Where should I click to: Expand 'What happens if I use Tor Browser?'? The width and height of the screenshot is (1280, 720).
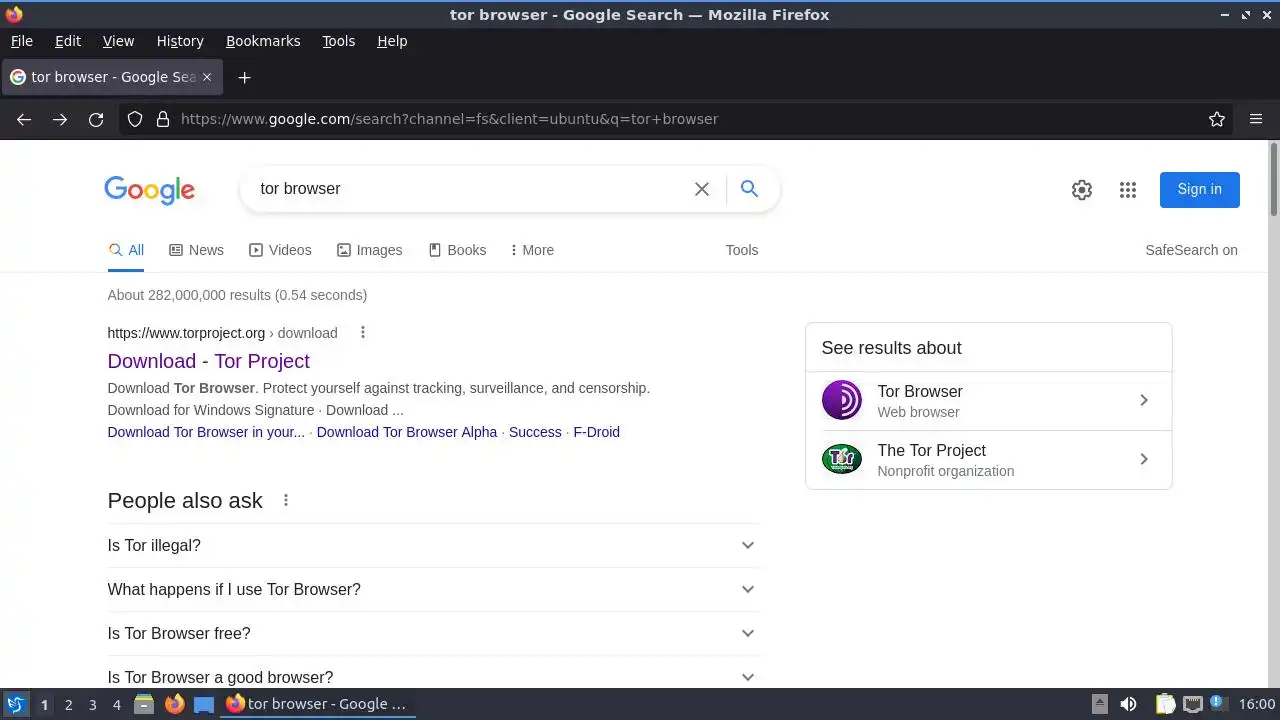433,589
